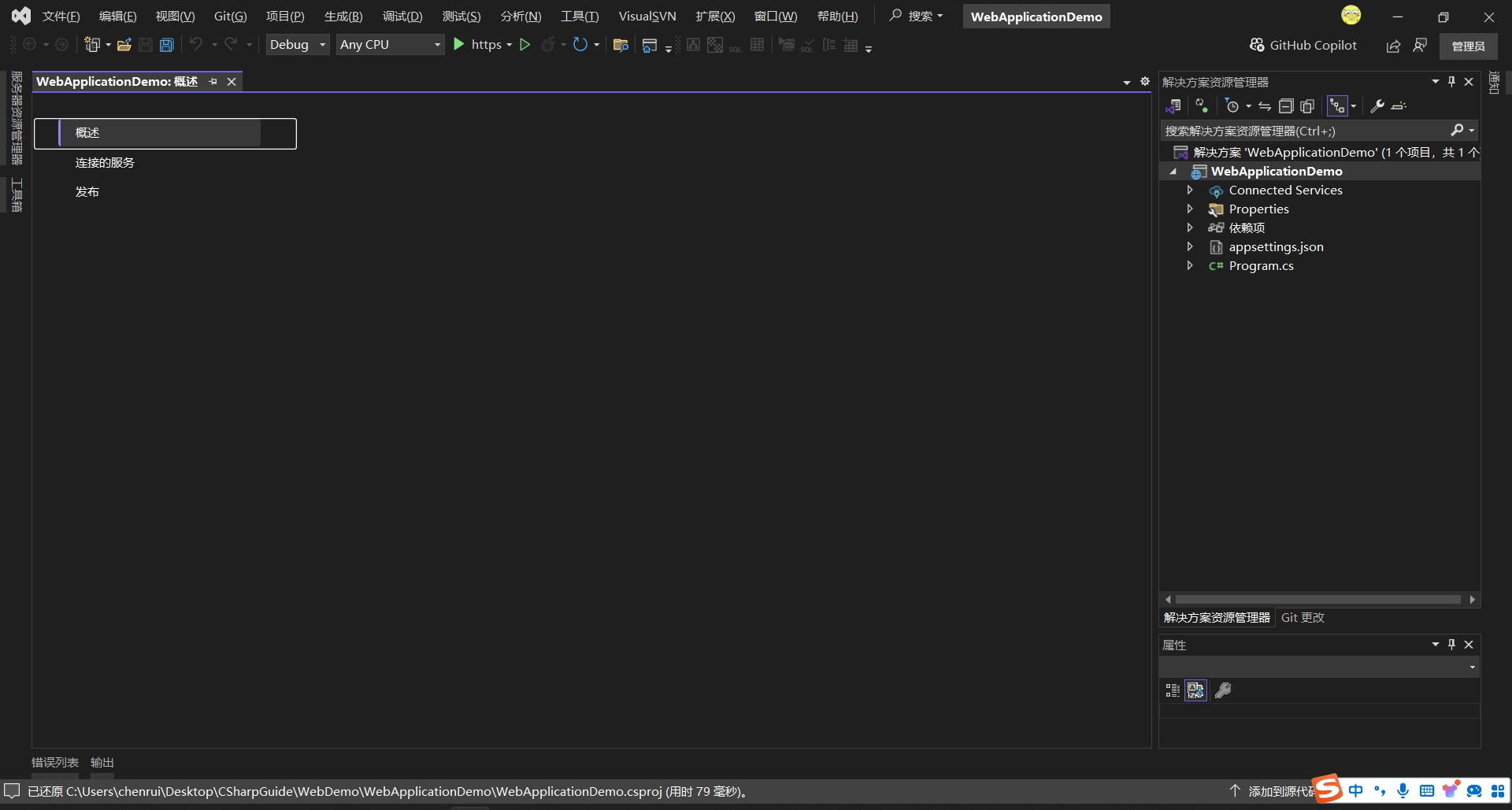Toggle categorized view in Properties panel
The image size is (1512, 810).
[1173, 690]
